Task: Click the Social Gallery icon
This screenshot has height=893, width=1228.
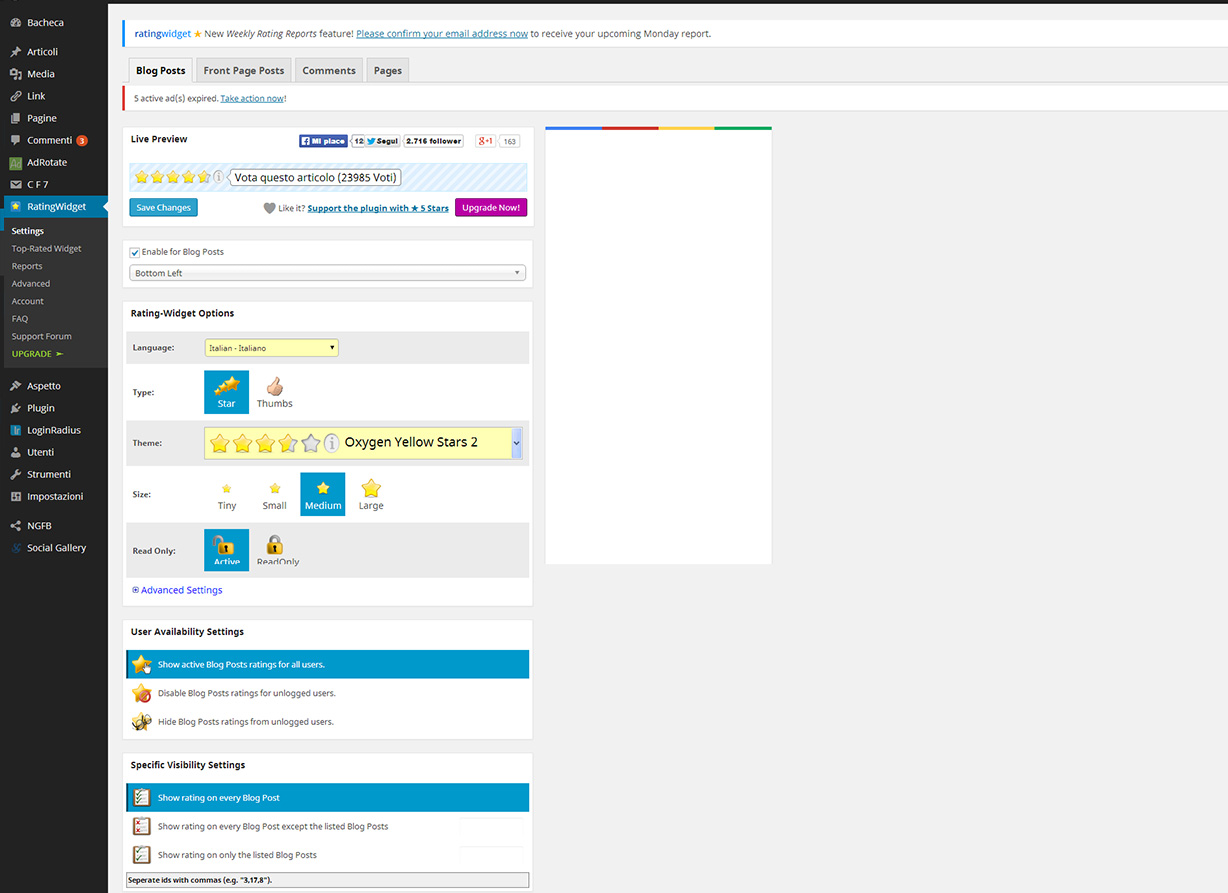Action: tap(16, 548)
